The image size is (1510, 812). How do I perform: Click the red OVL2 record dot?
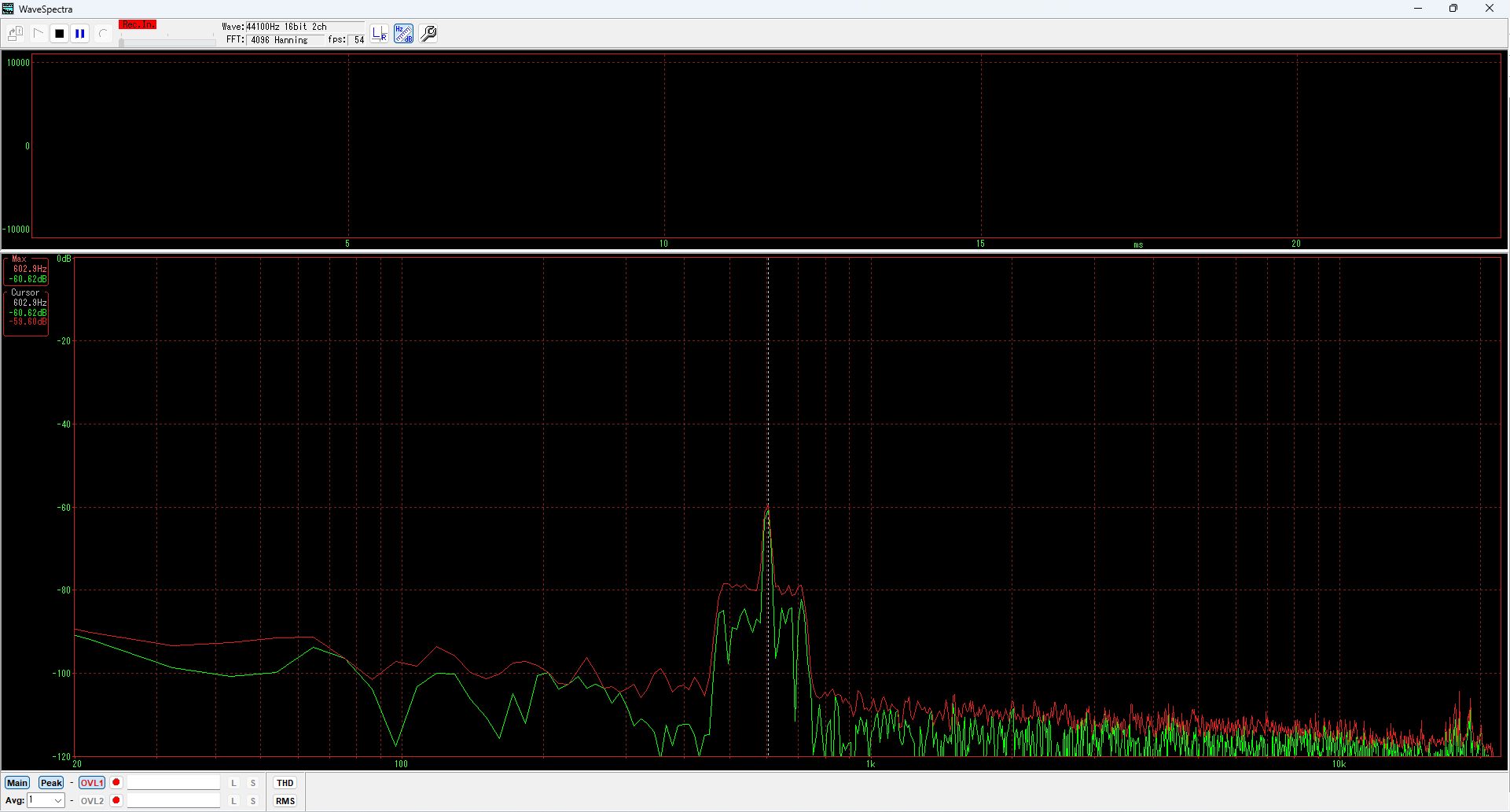click(x=116, y=800)
